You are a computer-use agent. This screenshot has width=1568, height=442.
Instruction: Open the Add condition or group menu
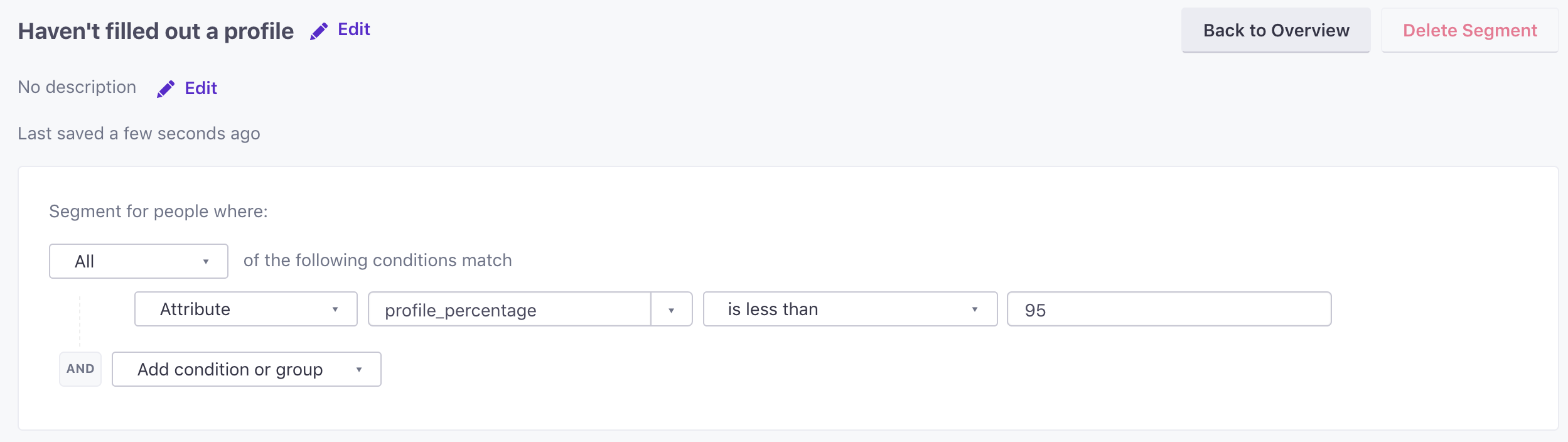(x=246, y=370)
